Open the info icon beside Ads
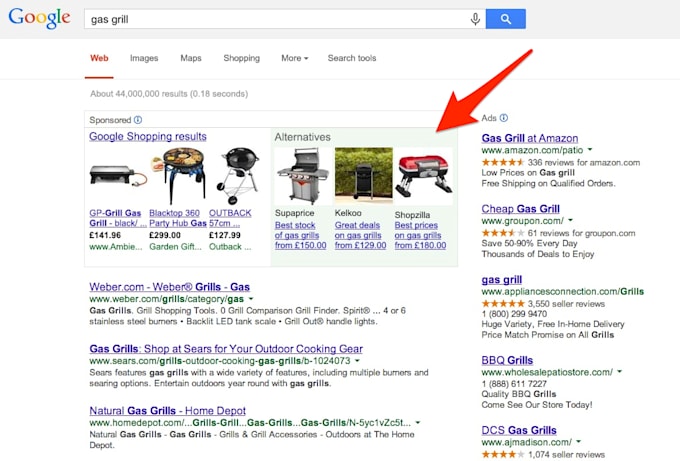 [x=503, y=118]
